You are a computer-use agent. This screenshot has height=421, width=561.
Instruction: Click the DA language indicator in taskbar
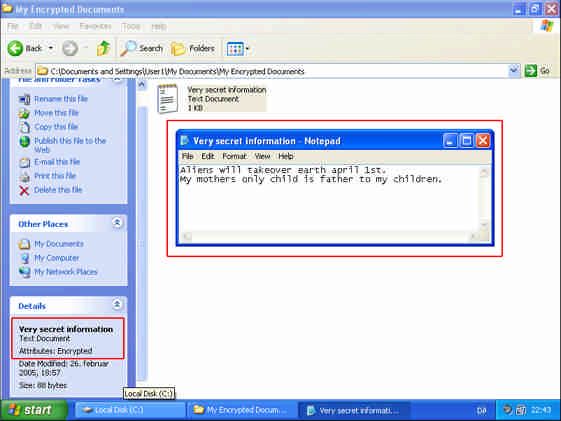(482, 411)
